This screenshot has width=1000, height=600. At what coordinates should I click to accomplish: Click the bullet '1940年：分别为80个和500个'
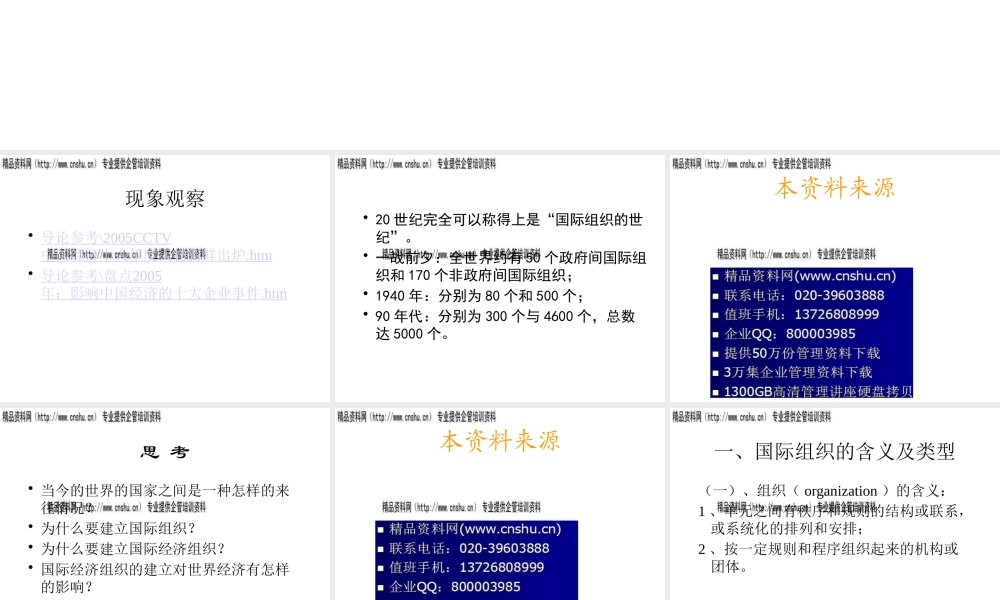tap(478, 296)
